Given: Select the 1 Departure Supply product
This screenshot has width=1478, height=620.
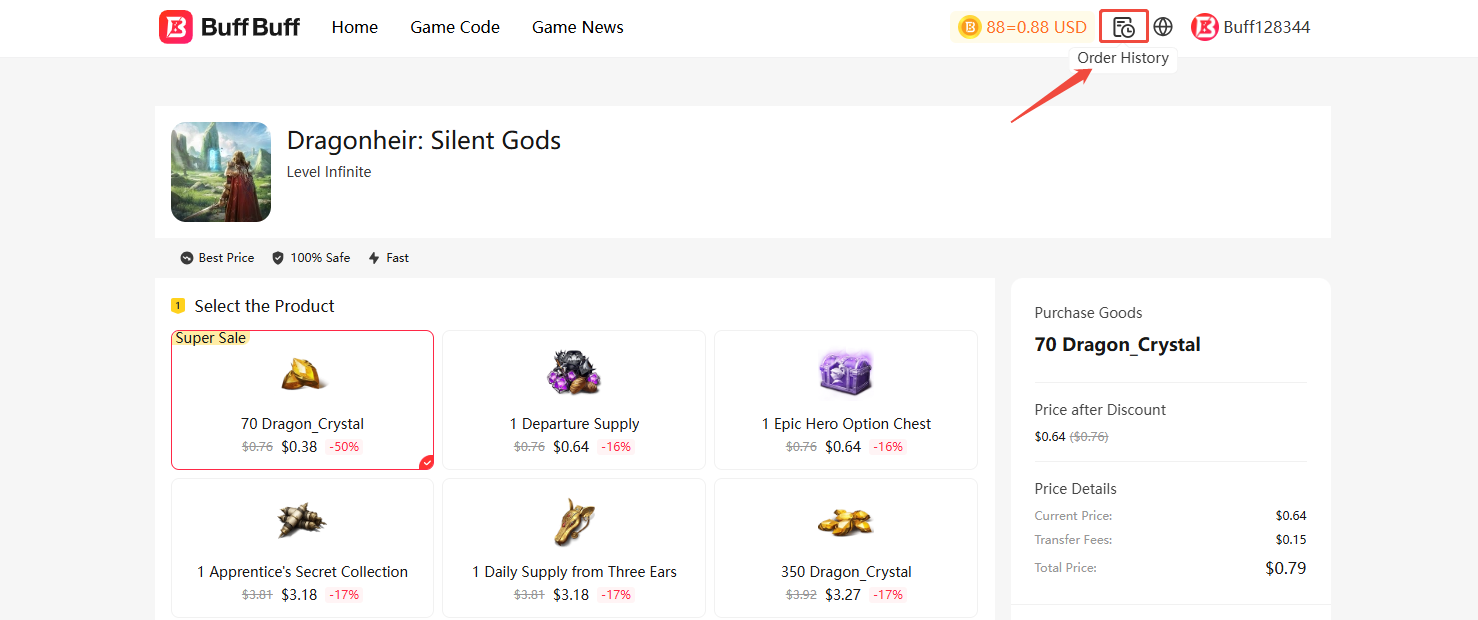Looking at the screenshot, I should click(x=574, y=400).
